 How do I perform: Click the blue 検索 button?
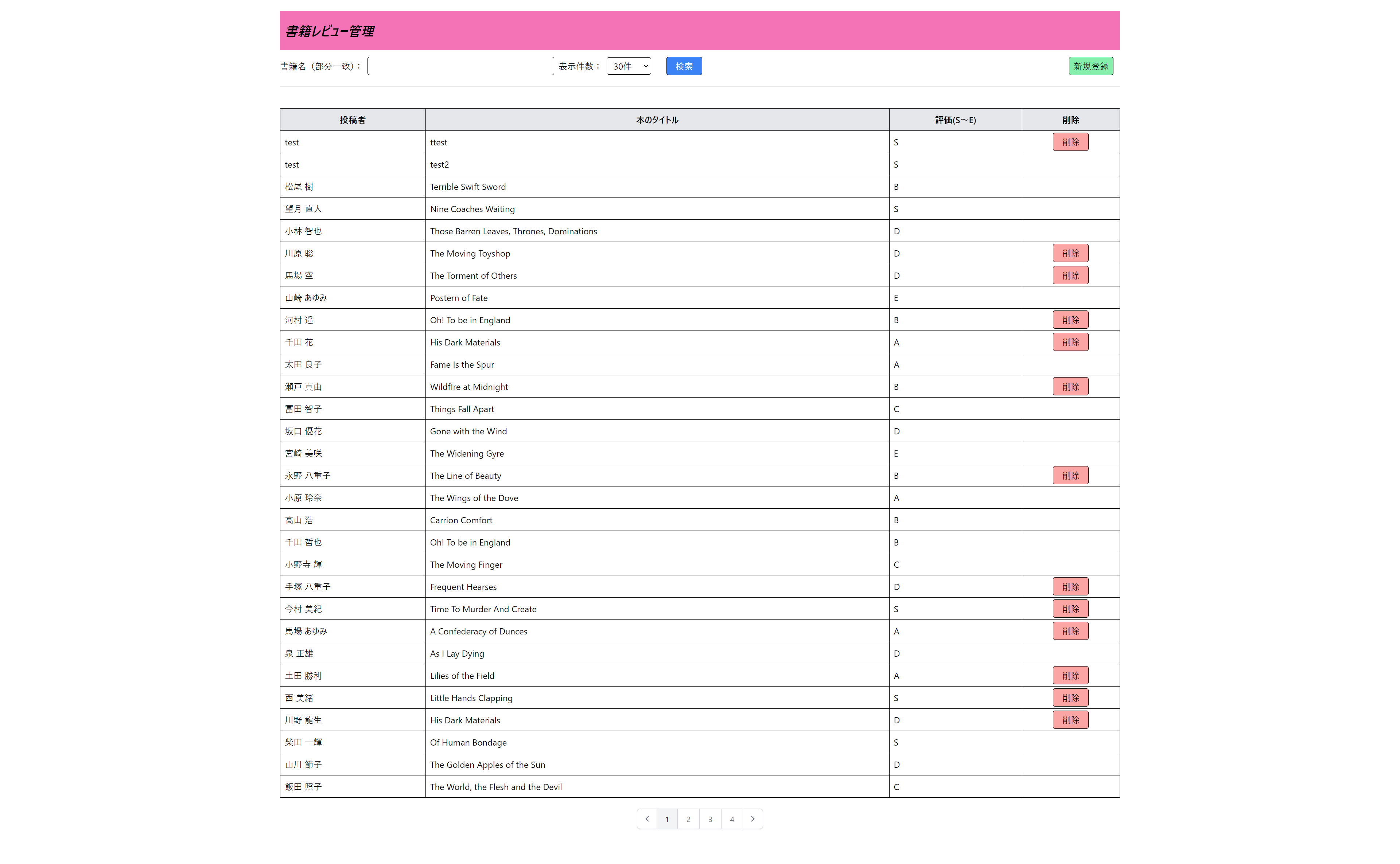(x=684, y=66)
